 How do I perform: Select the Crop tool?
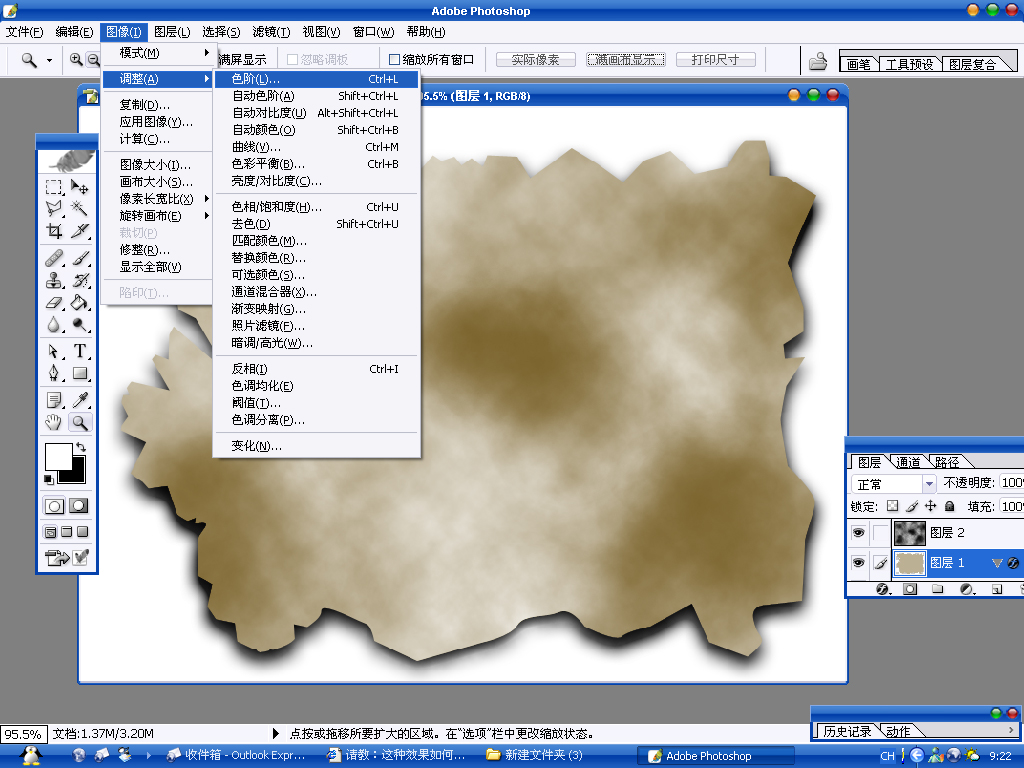54,230
